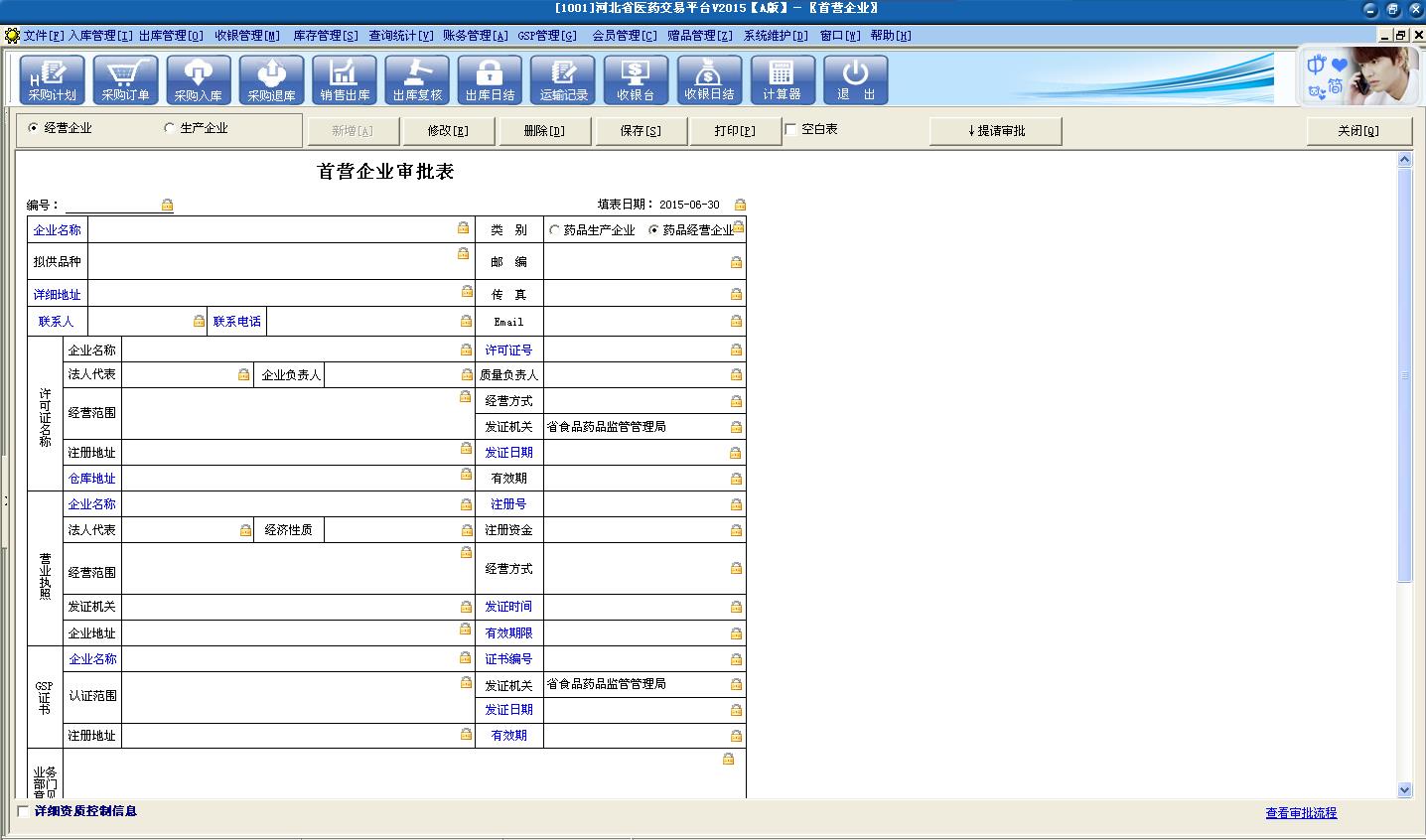Click the 出库日结 lock icon
The height and width of the screenshot is (840, 1426).
click(x=490, y=79)
